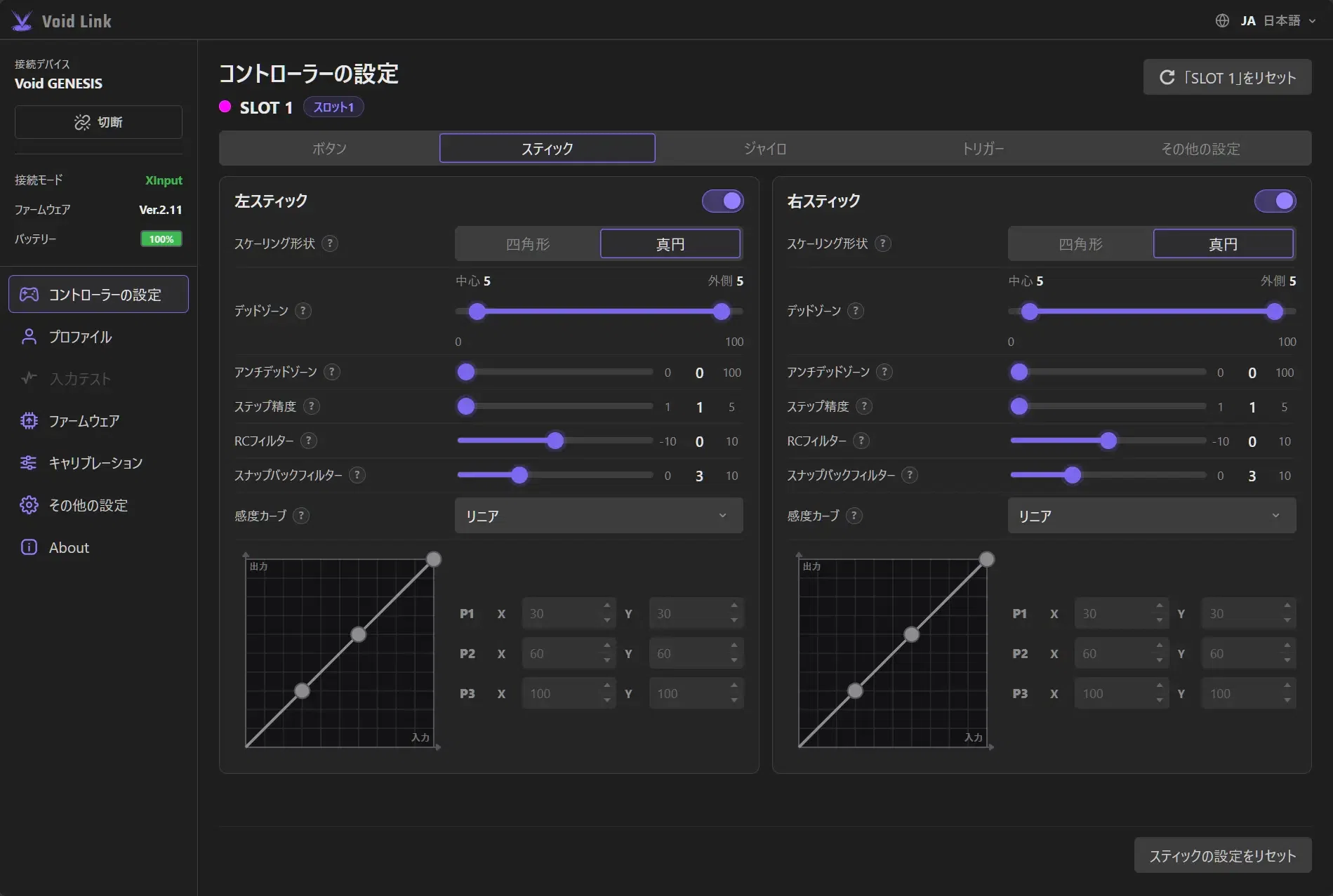Click help icon beside right 感度カーブ
Viewport: 1333px width, 896px height.
854,516
